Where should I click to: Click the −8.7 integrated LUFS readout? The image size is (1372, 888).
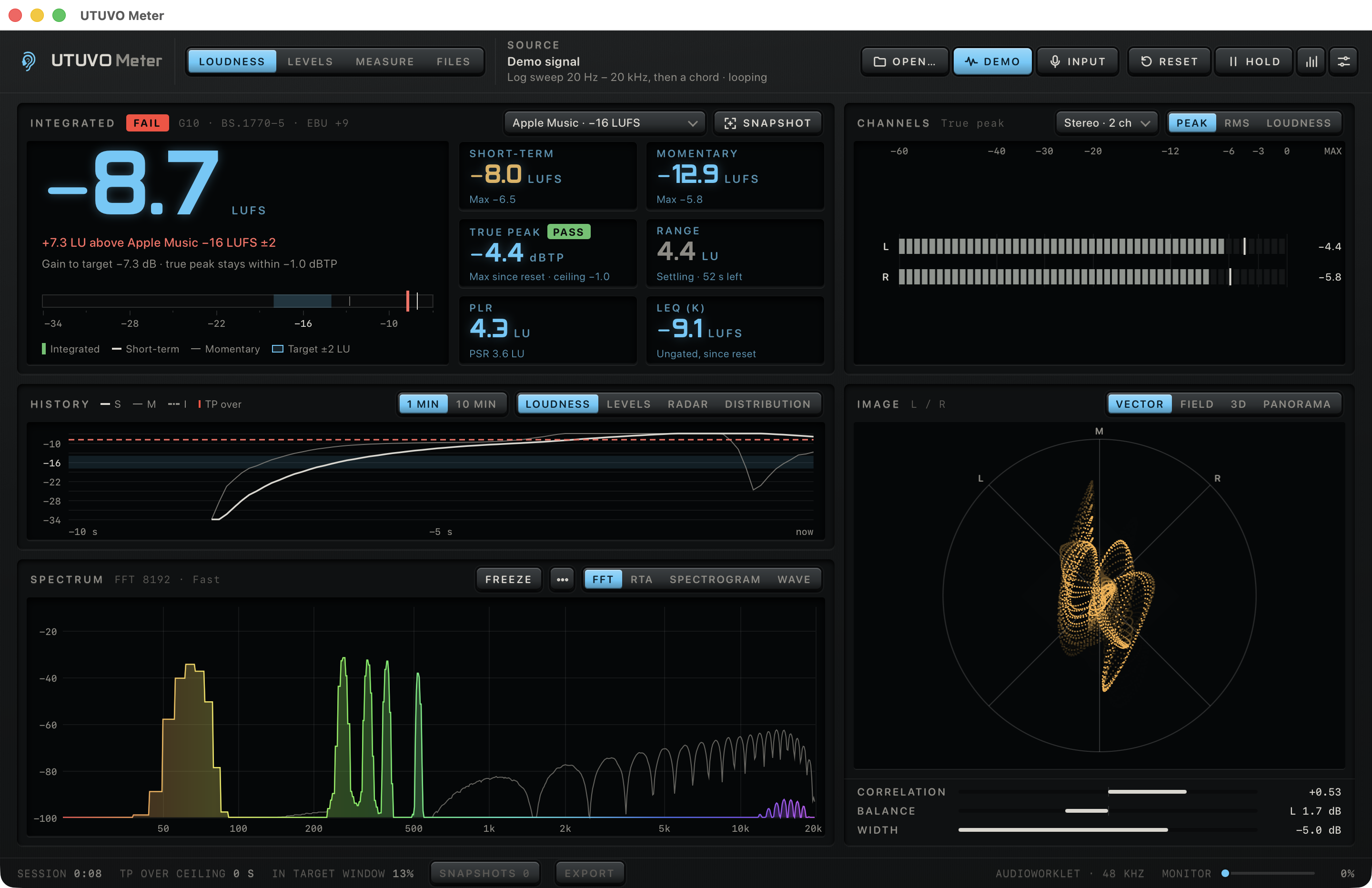click(x=133, y=183)
